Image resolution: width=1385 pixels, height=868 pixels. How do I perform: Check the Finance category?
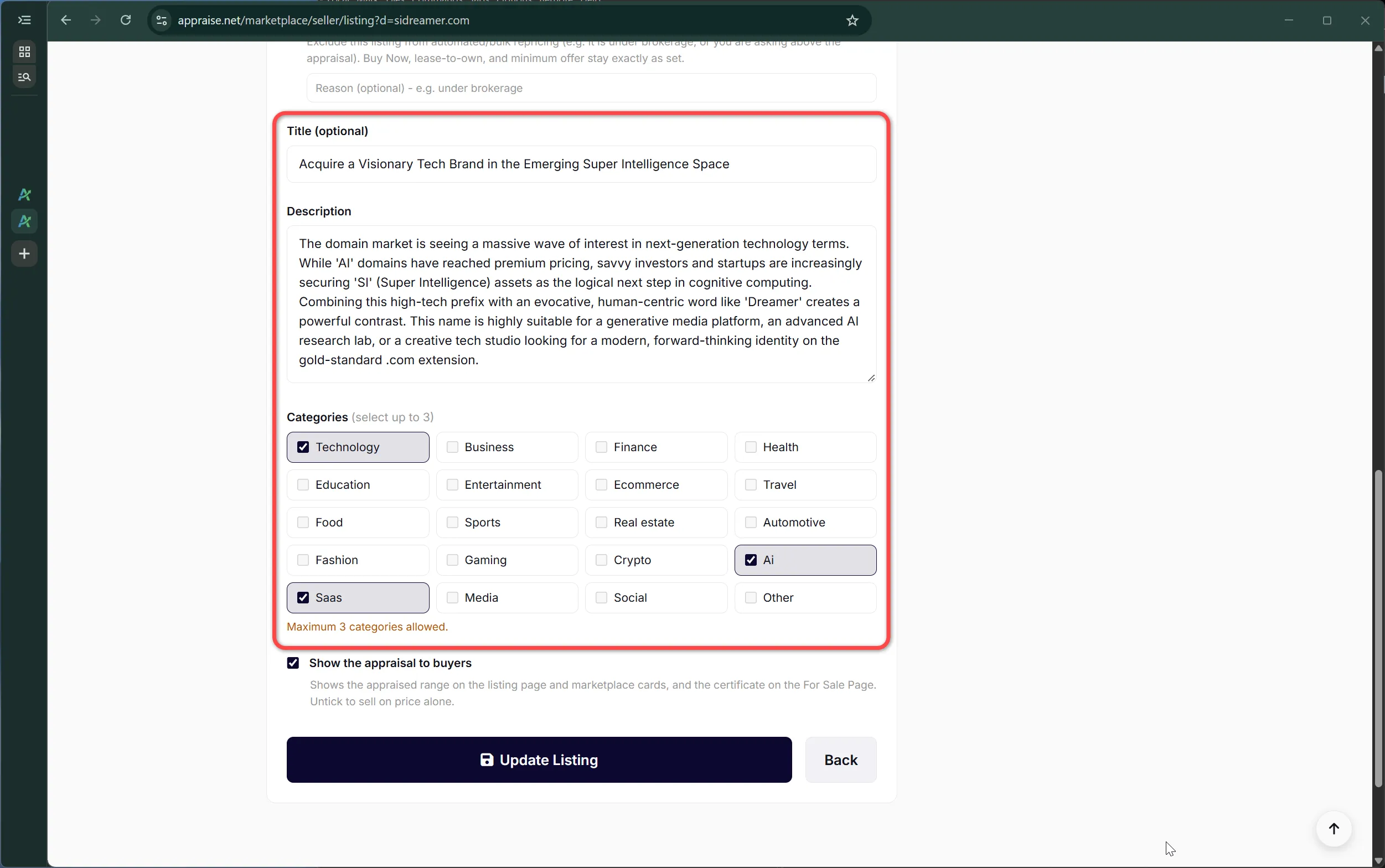(601, 447)
